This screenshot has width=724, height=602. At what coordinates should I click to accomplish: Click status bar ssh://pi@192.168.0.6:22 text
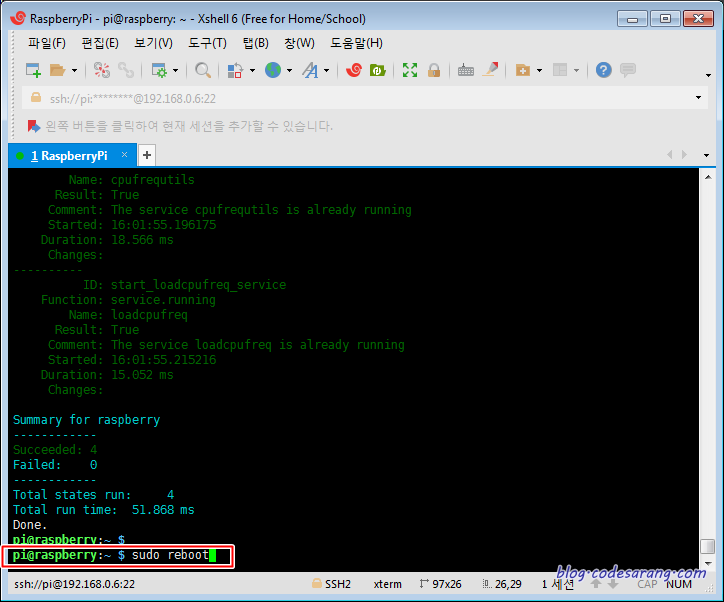[x=74, y=584]
